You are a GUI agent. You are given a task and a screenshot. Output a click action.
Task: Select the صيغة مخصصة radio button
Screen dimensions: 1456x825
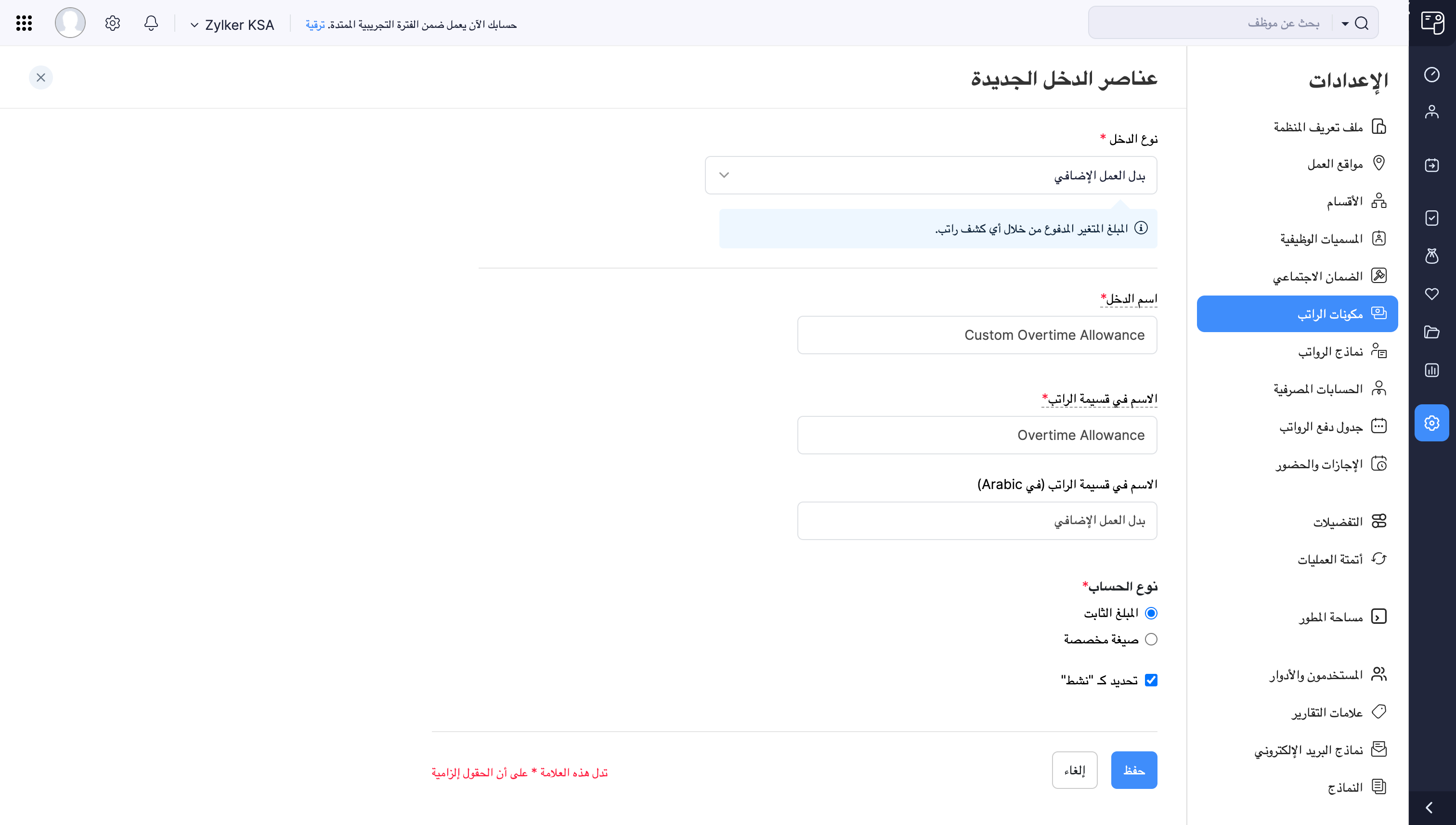click(1151, 639)
